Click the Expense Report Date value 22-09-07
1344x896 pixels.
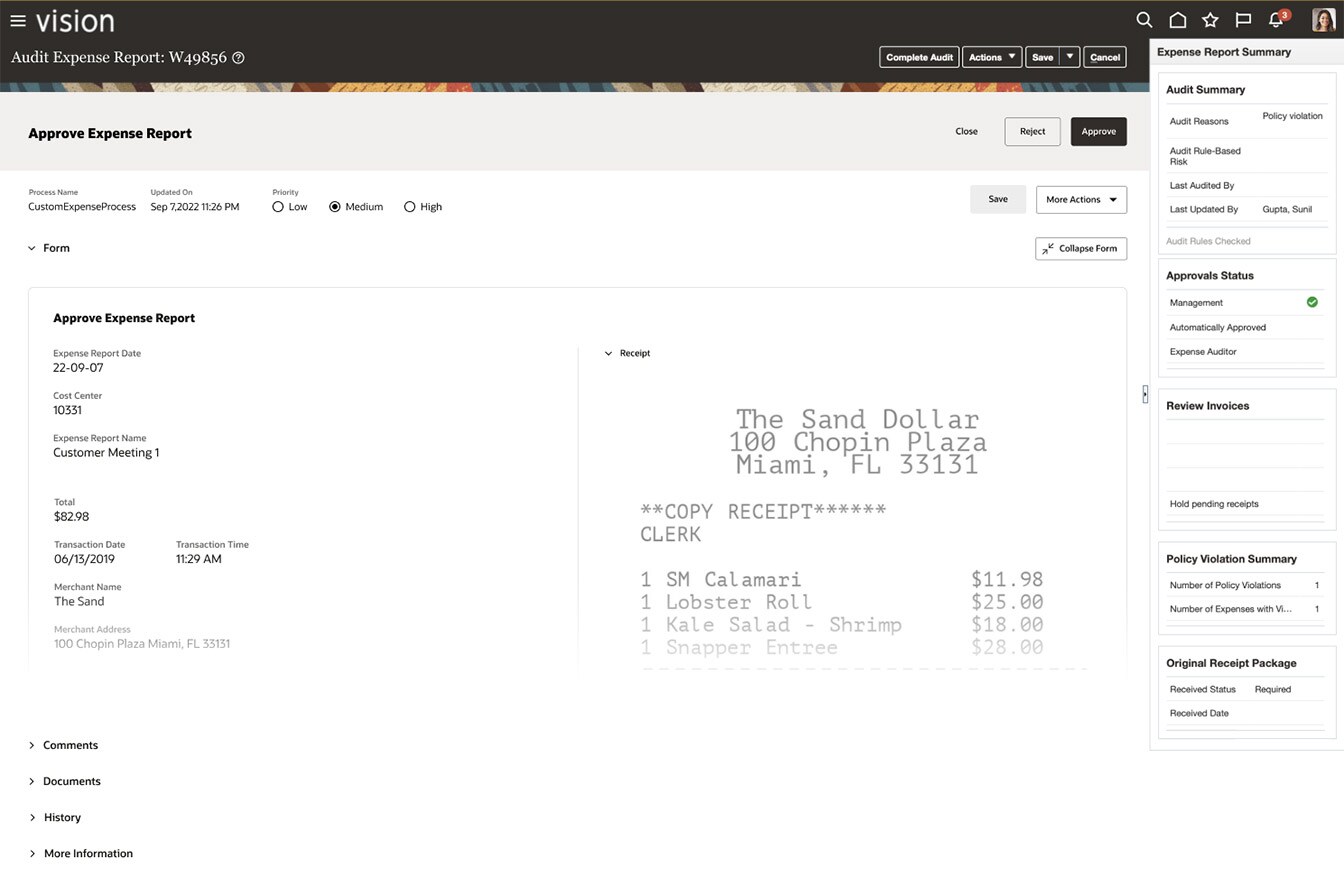pyautogui.click(x=78, y=368)
